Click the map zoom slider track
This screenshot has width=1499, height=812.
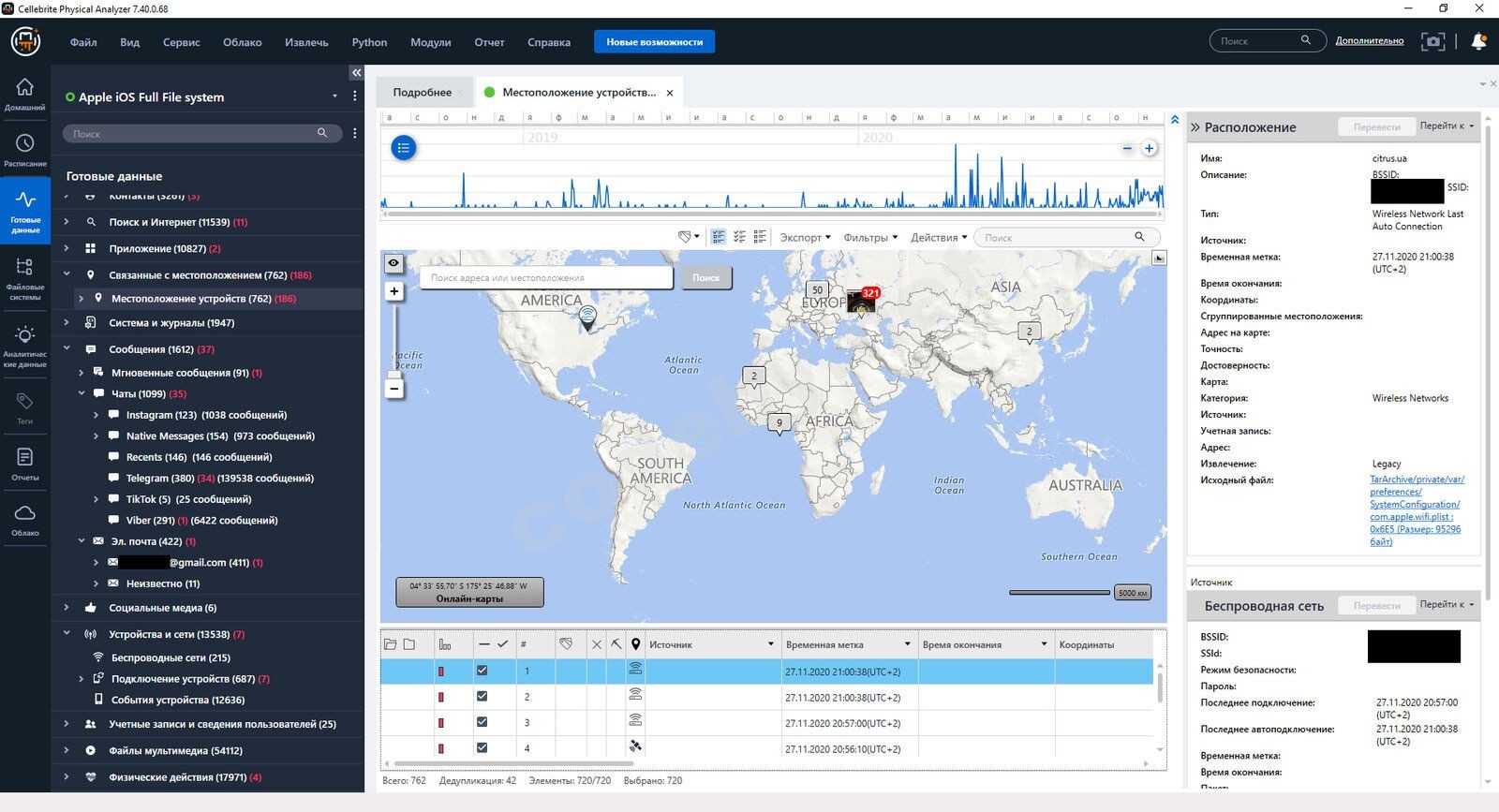pyautogui.click(x=394, y=337)
